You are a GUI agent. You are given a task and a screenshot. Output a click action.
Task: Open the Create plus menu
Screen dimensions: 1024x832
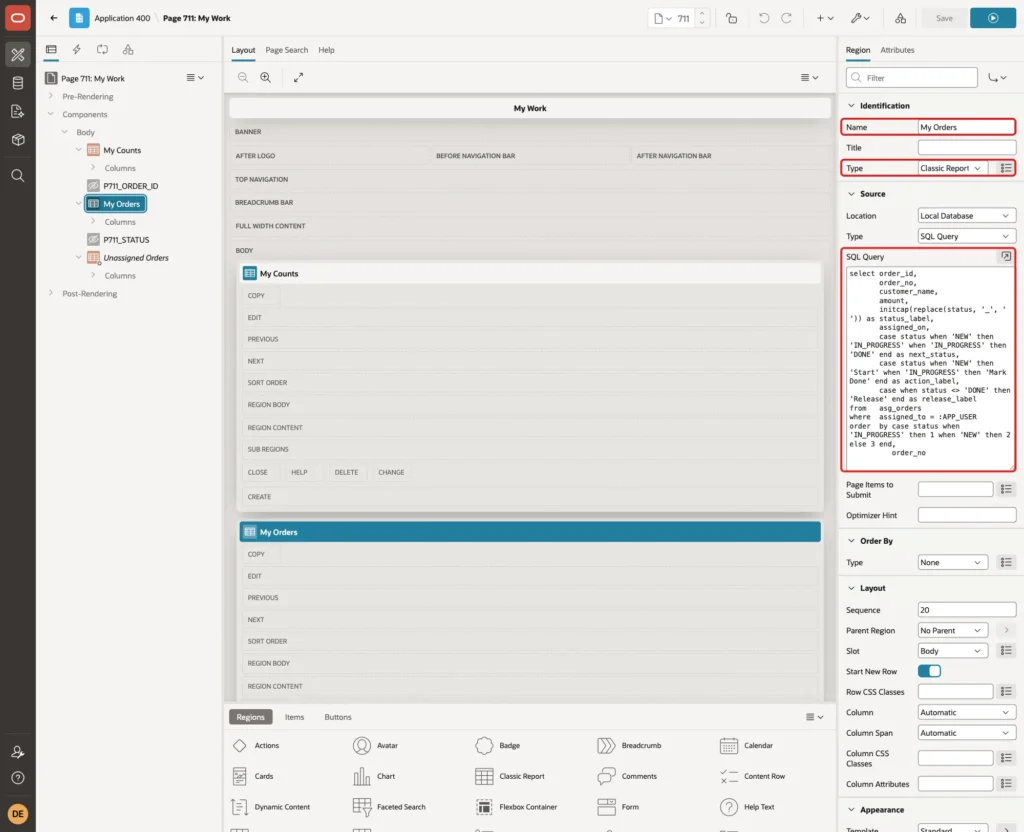pos(825,18)
